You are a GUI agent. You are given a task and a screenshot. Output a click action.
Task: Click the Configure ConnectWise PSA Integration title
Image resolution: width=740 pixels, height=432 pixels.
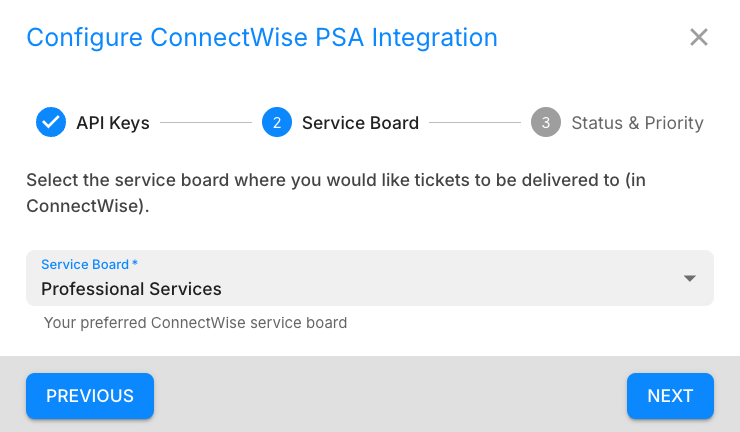tap(262, 38)
